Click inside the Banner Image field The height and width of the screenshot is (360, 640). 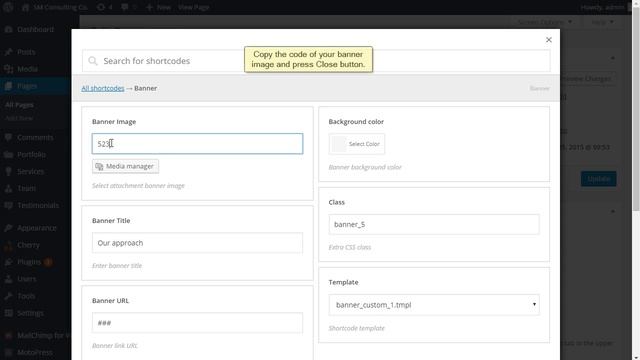[x=197, y=144]
